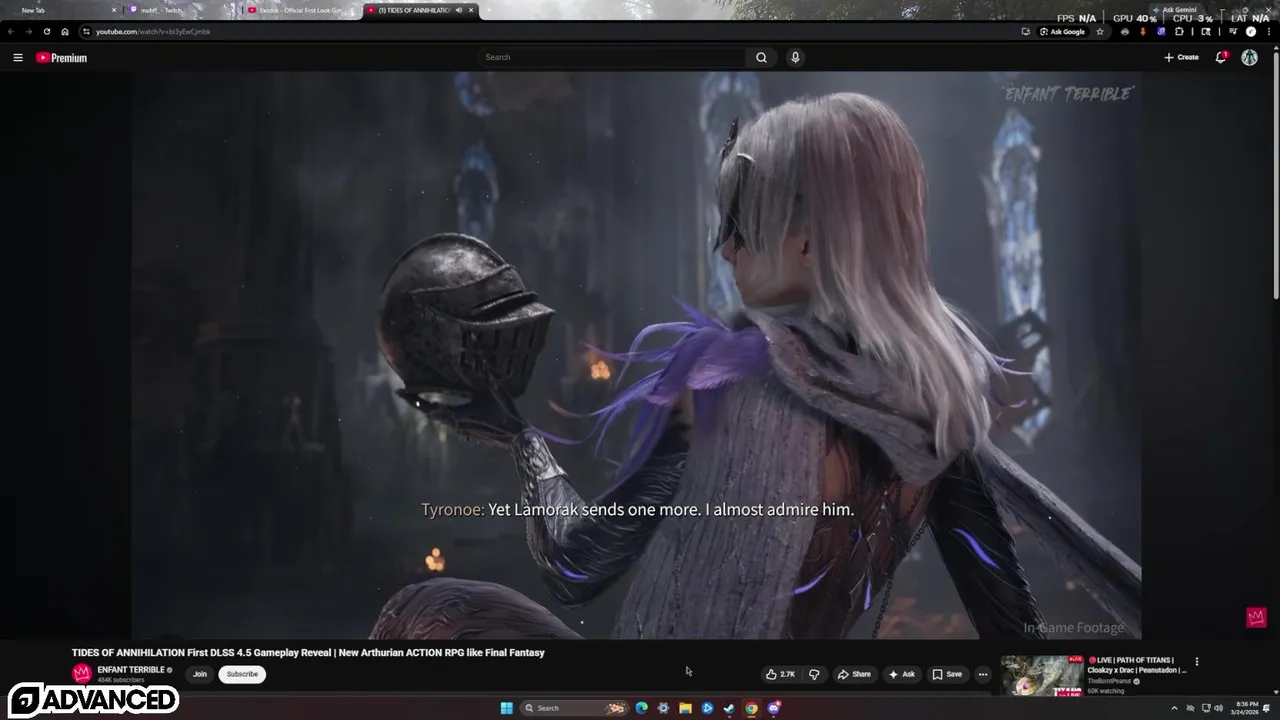Reload the current page
This screenshot has height=720, width=1280.
pos(46,32)
